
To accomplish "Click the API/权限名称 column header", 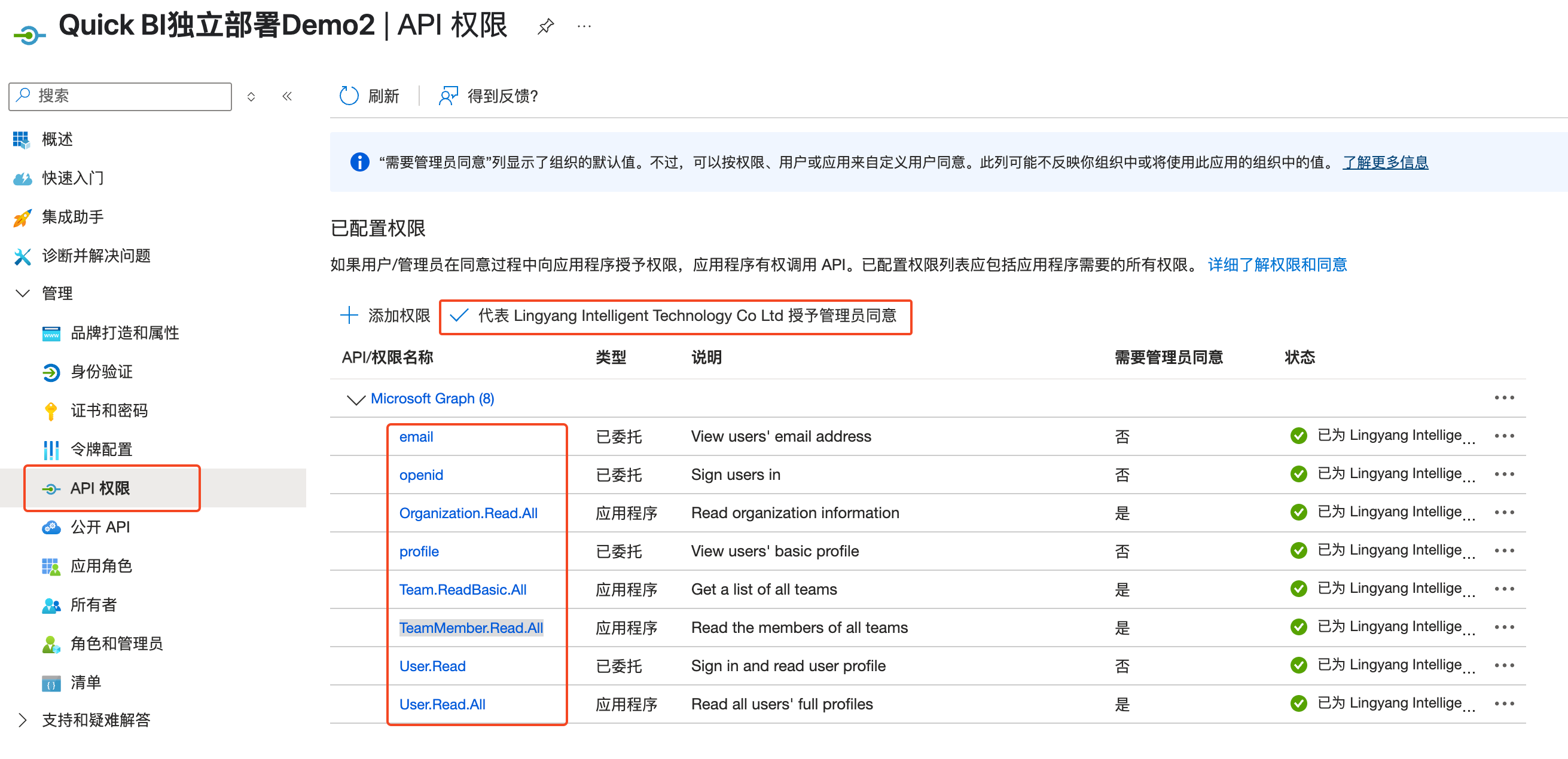I will point(387,357).
